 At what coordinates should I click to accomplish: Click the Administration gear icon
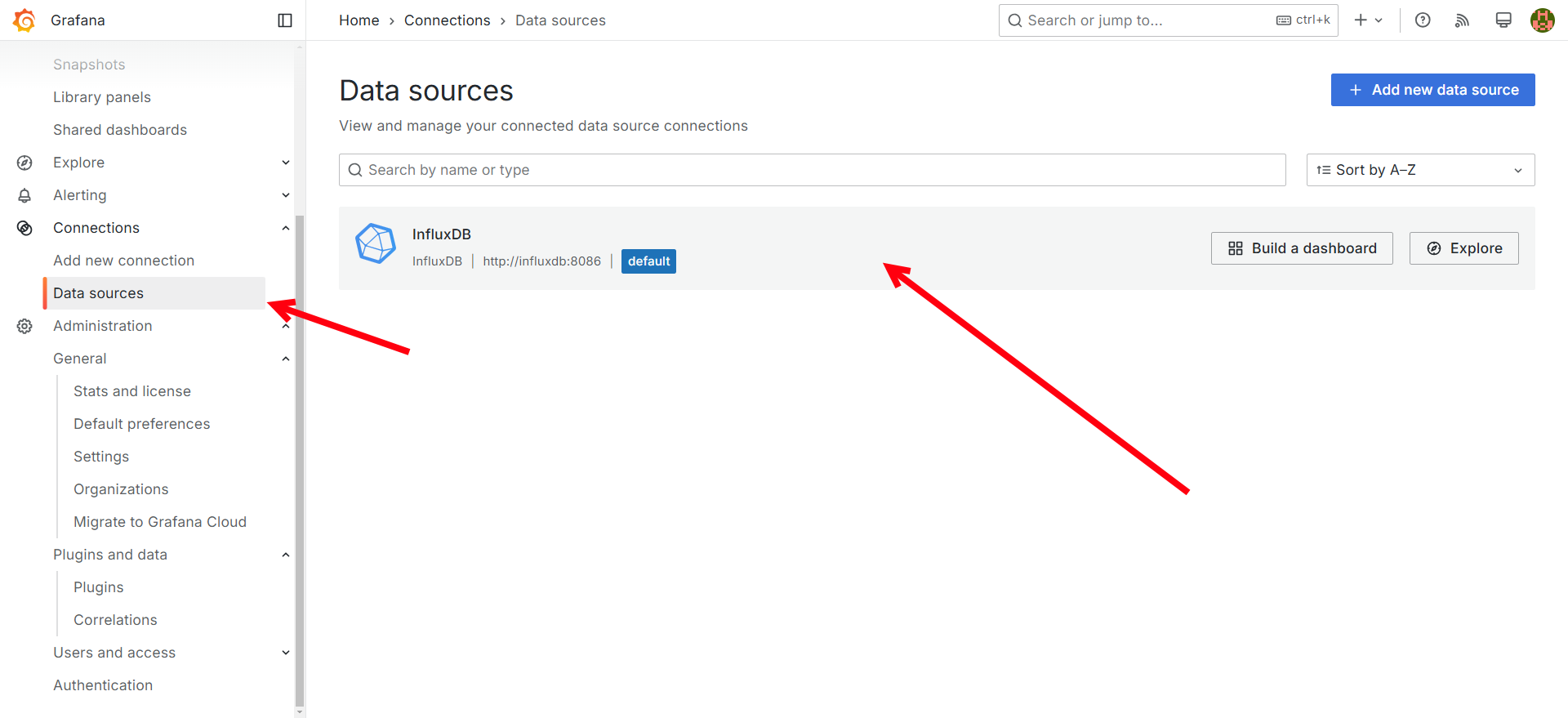[x=24, y=326]
